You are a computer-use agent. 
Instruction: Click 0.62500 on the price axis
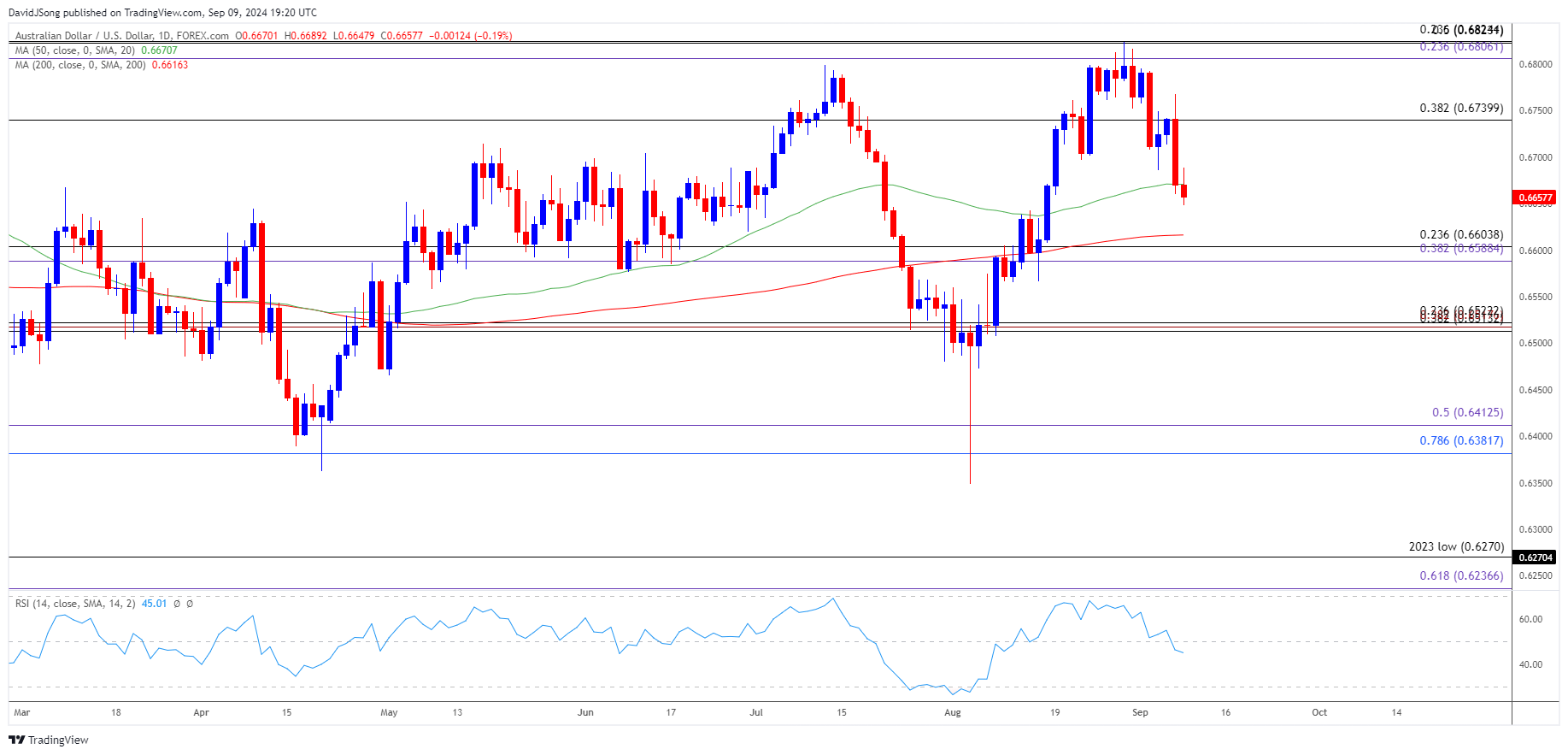[1535, 576]
